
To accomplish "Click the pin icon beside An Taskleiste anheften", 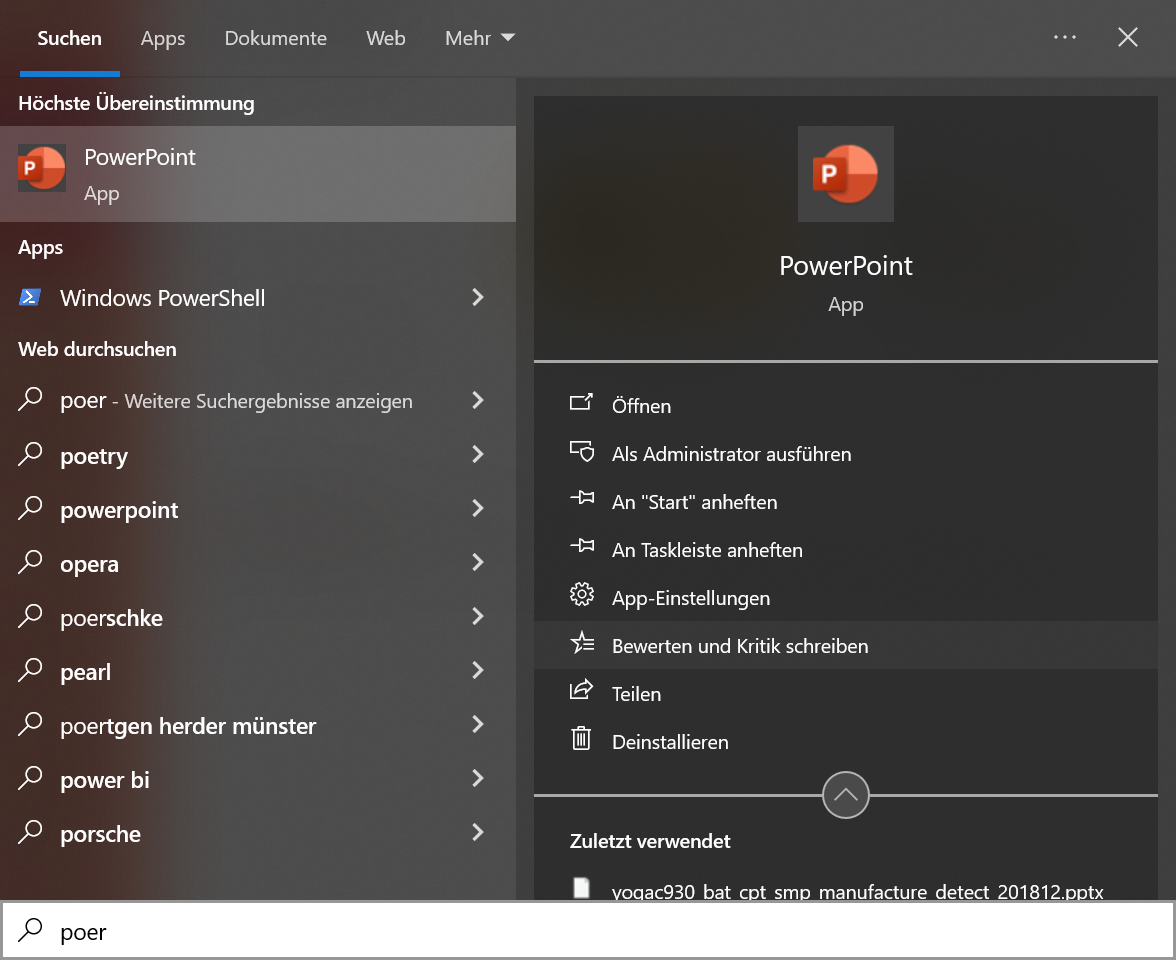I will [581, 548].
